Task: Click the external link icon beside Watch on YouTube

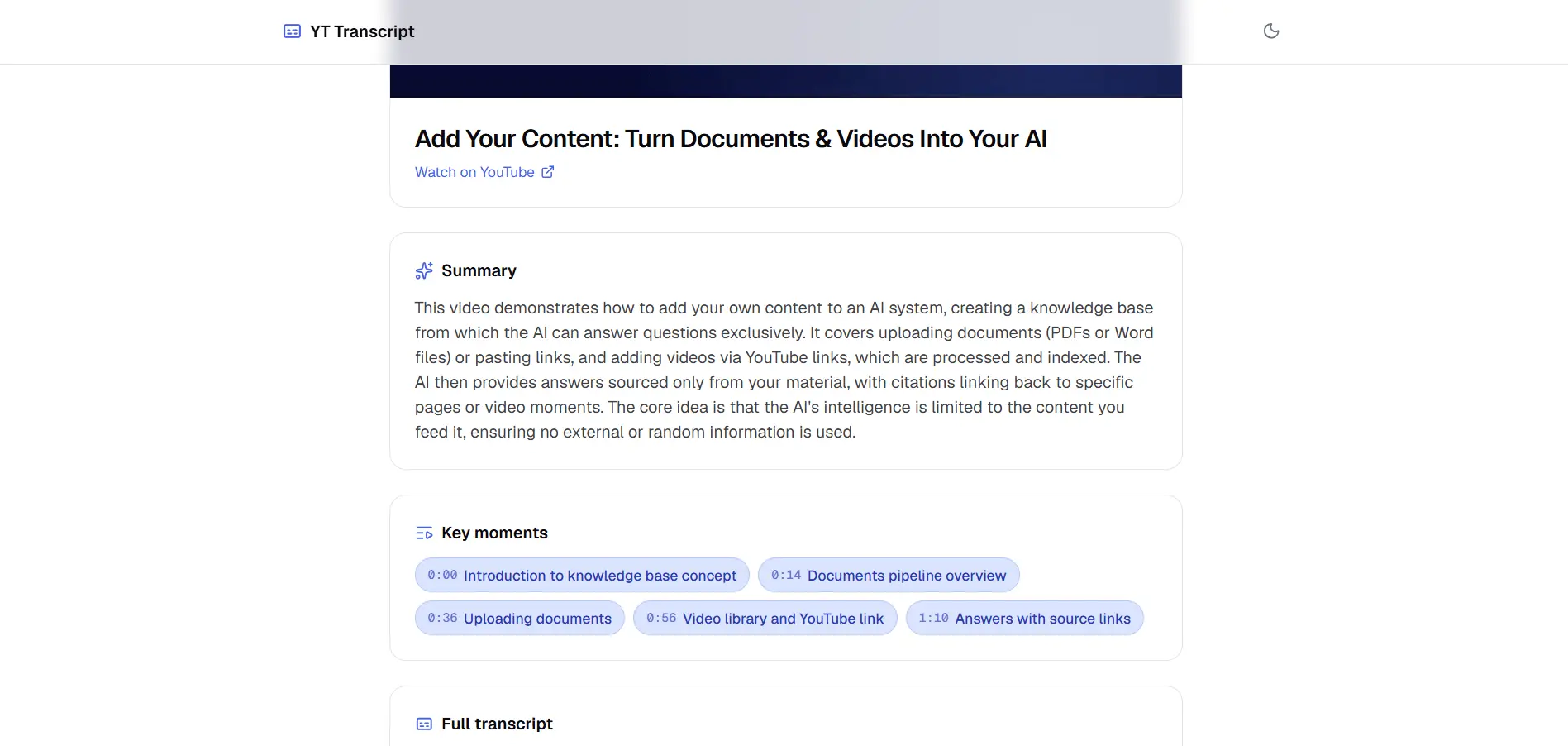Action: [547, 172]
